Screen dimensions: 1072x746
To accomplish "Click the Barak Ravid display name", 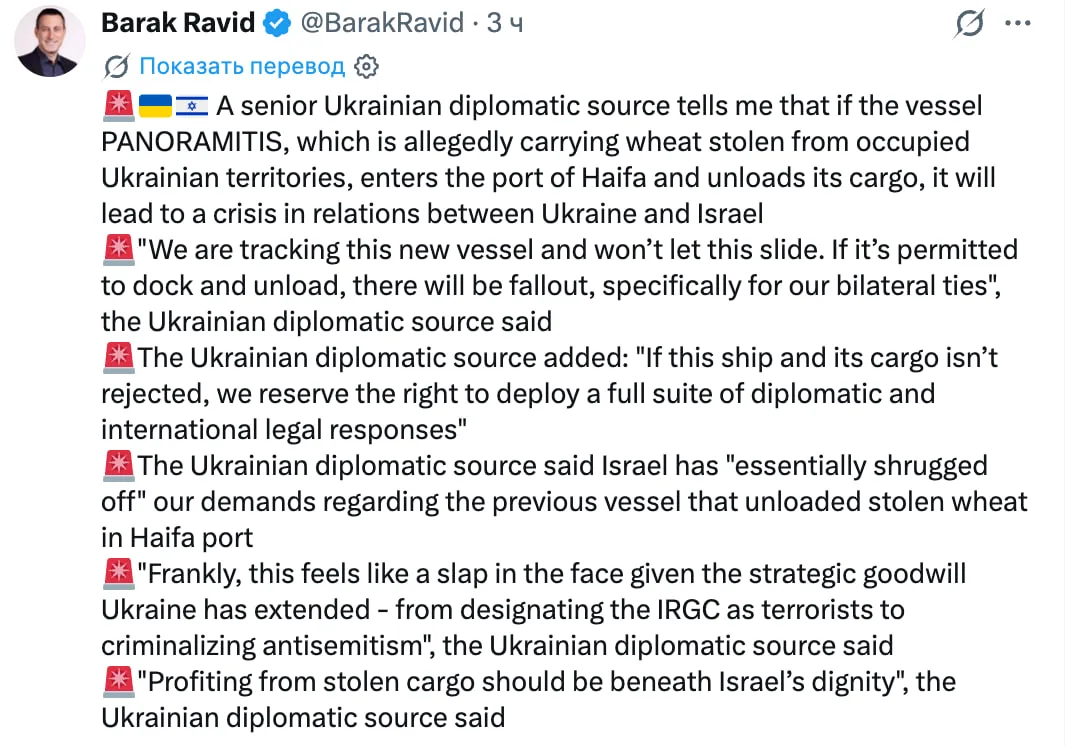I will 177,22.
